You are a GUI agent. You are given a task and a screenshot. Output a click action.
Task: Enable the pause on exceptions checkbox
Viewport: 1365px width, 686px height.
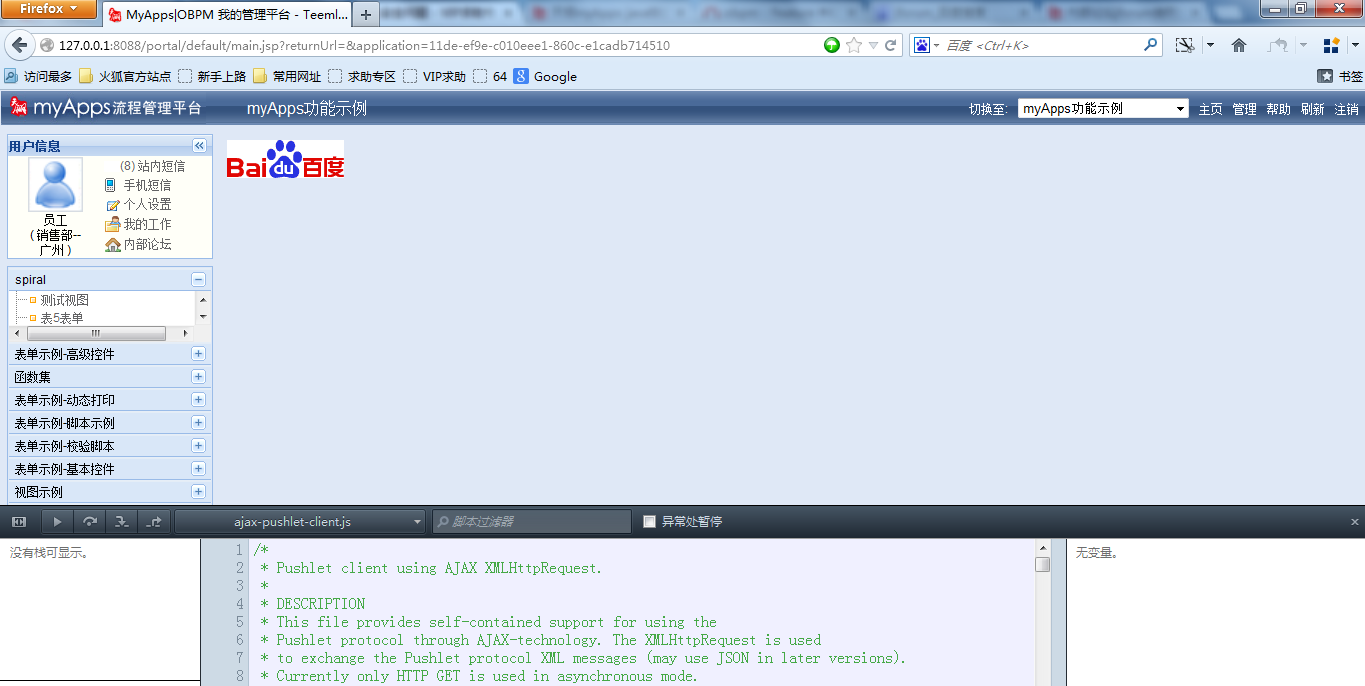650,521
